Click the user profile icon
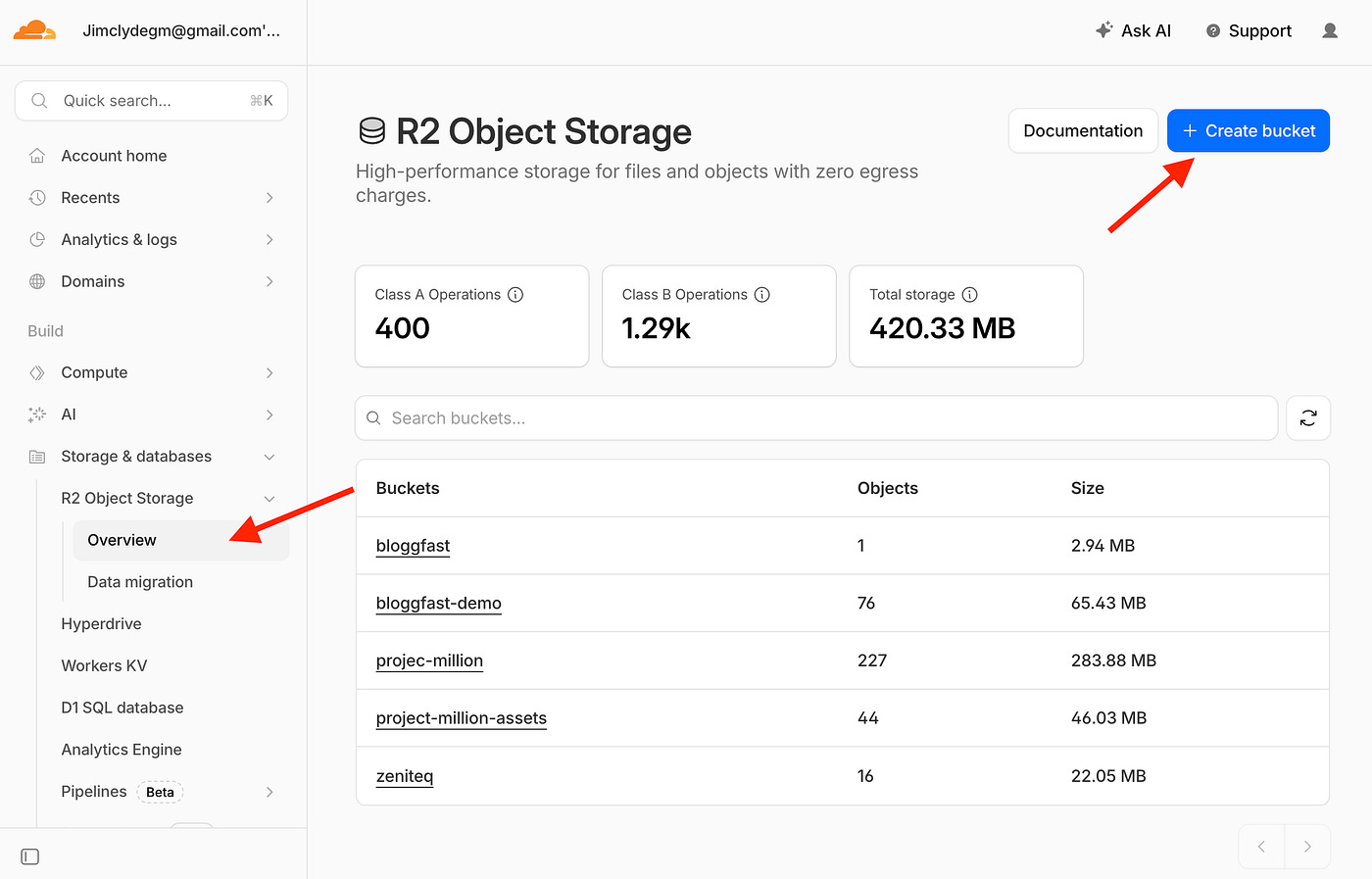The image size is (1372, 879). 1329,30
